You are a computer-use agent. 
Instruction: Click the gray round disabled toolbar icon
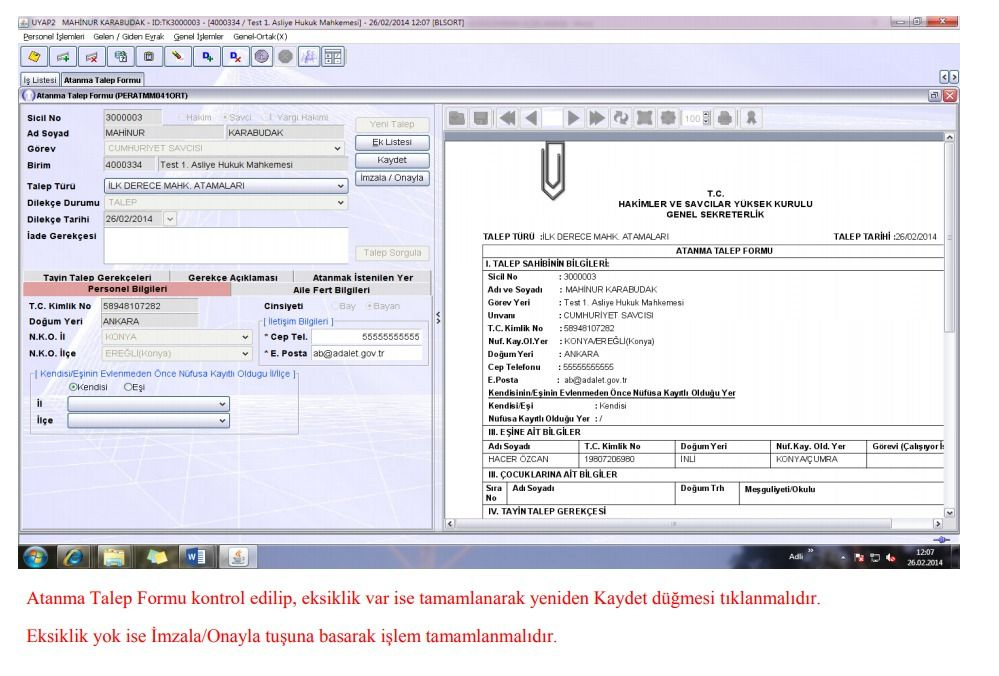(285, 57)
